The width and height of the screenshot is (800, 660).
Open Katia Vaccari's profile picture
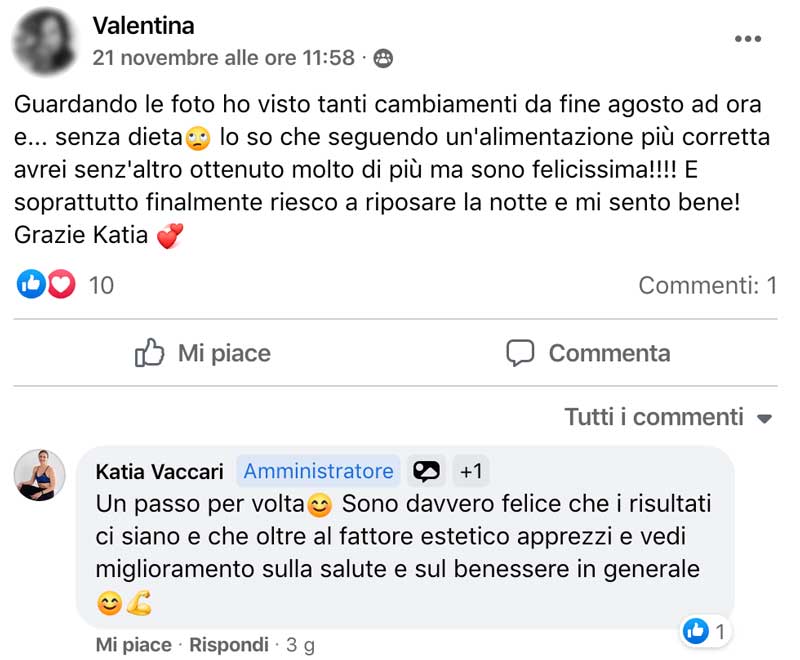point(40,474)
